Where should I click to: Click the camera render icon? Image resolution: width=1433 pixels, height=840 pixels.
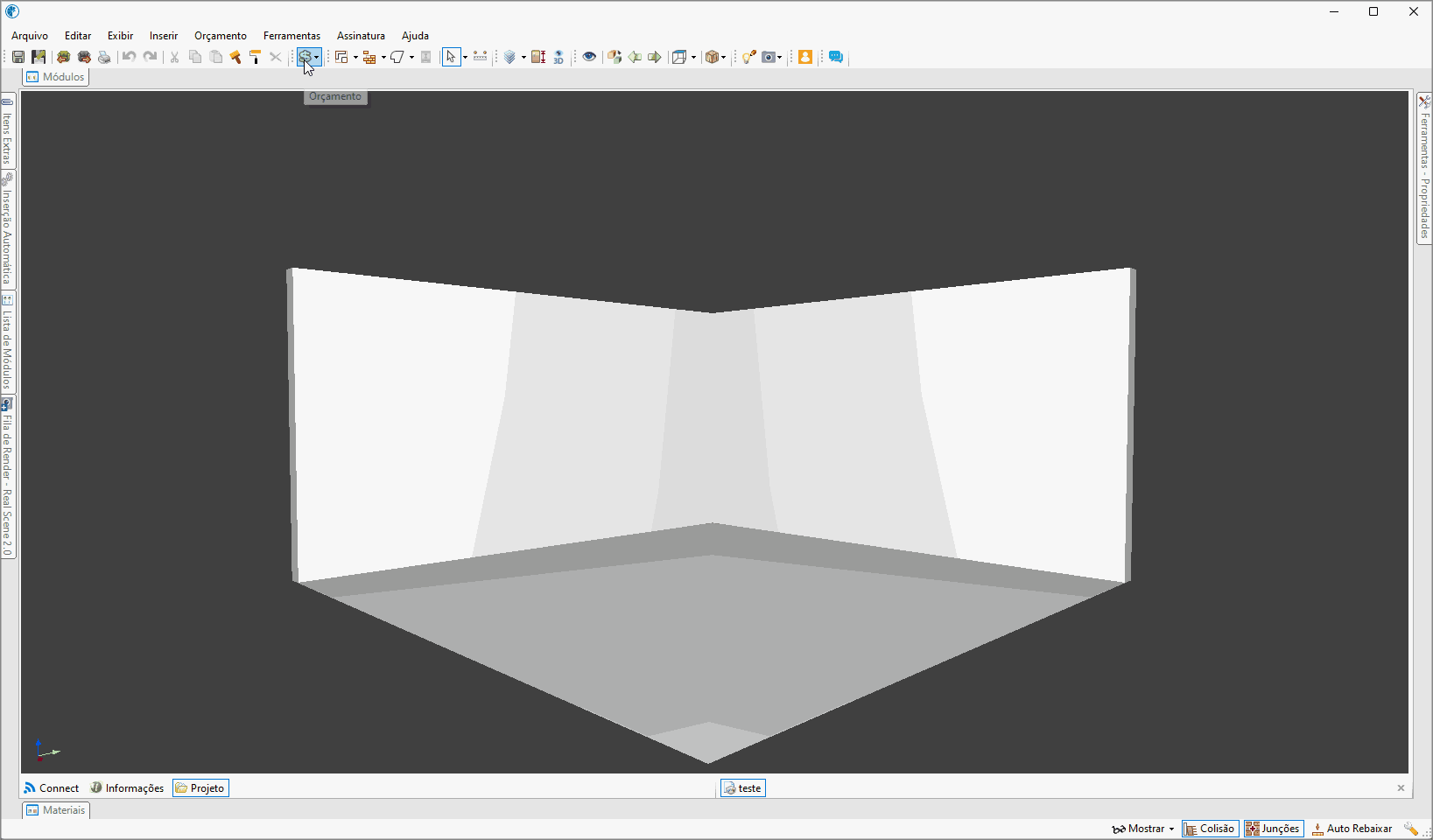click(769, 57)
